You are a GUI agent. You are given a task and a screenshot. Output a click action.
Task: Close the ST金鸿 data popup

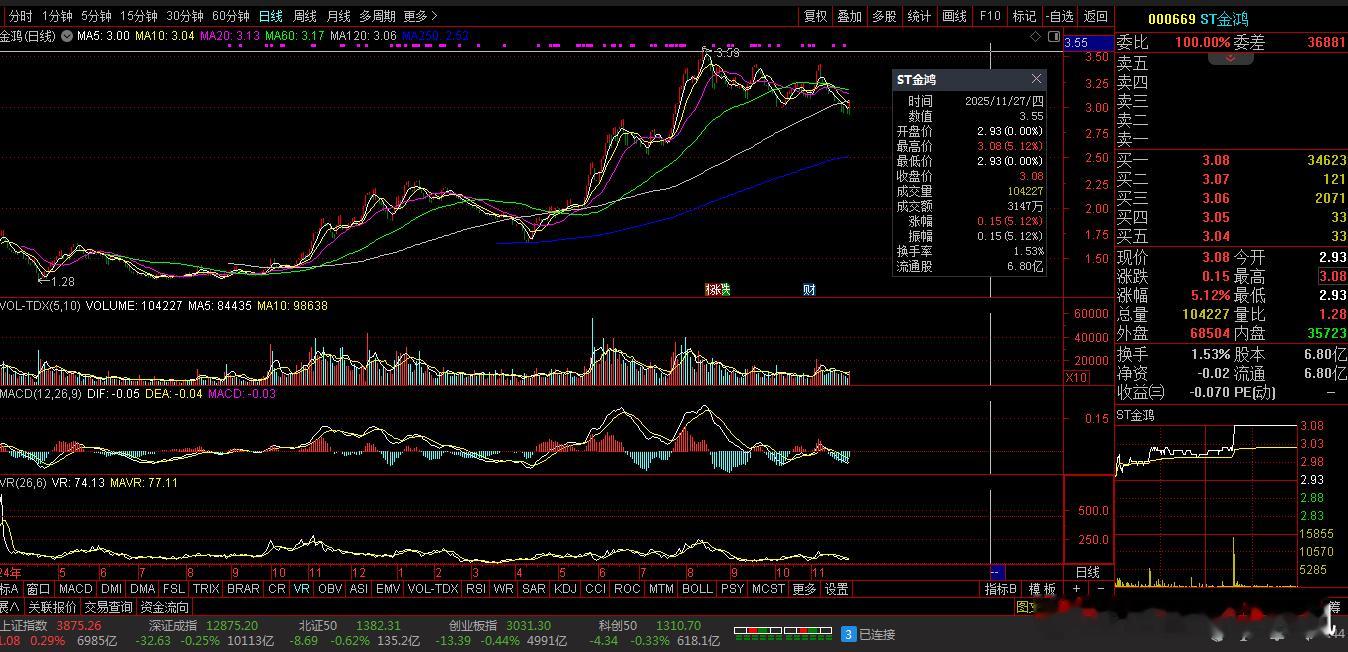click(x=1036, y=79)
